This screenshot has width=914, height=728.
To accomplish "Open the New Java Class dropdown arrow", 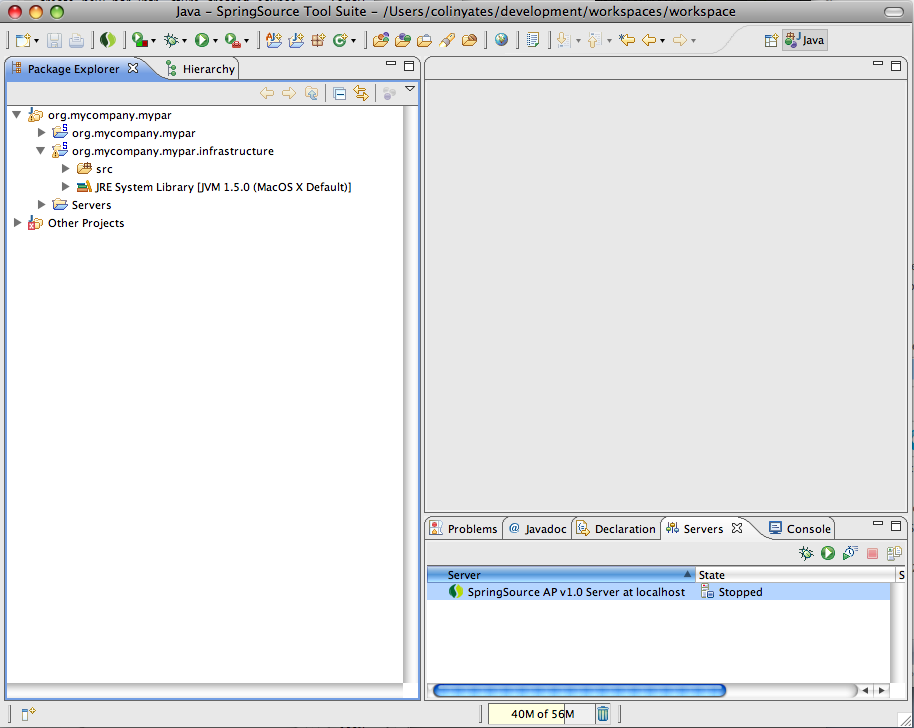I will click(353, 41).
